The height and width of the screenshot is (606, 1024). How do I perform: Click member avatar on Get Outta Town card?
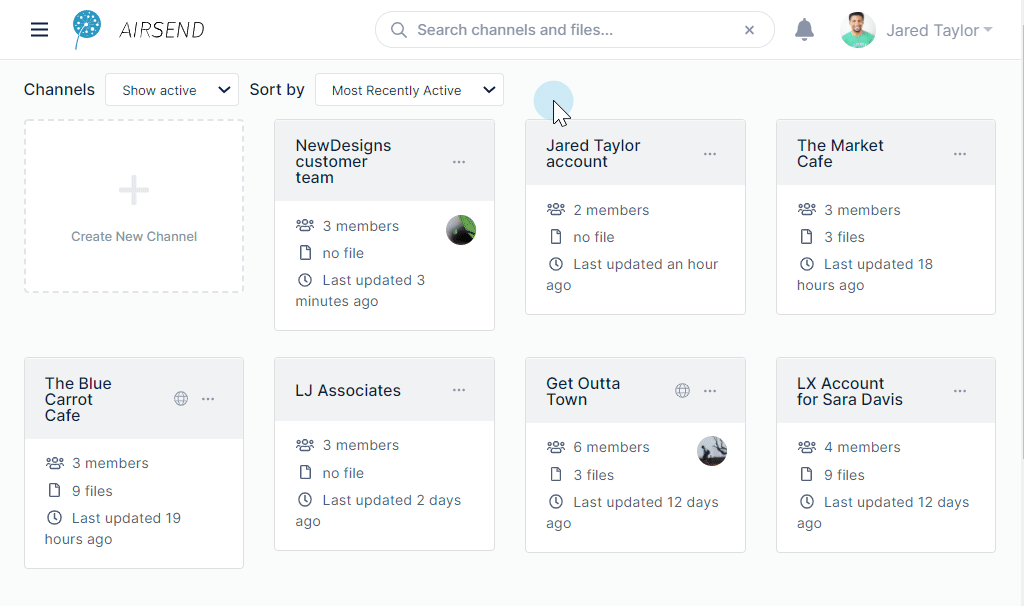pos(712,451)
